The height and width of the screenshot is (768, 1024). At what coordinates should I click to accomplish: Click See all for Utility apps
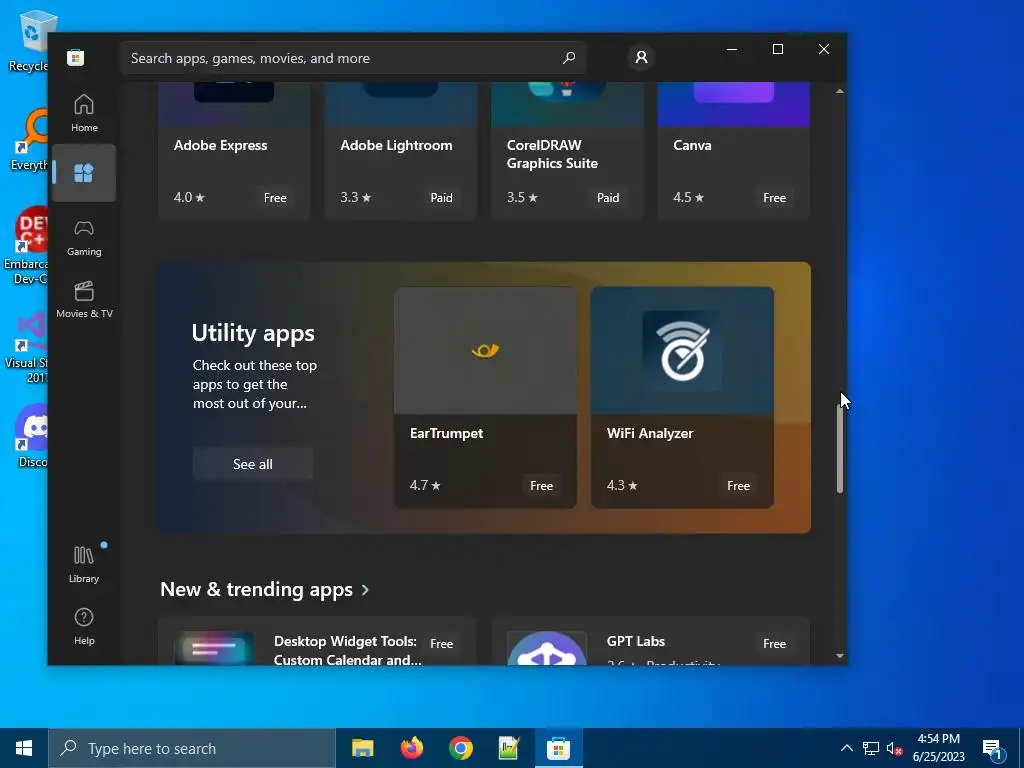[x=253, y=464]
